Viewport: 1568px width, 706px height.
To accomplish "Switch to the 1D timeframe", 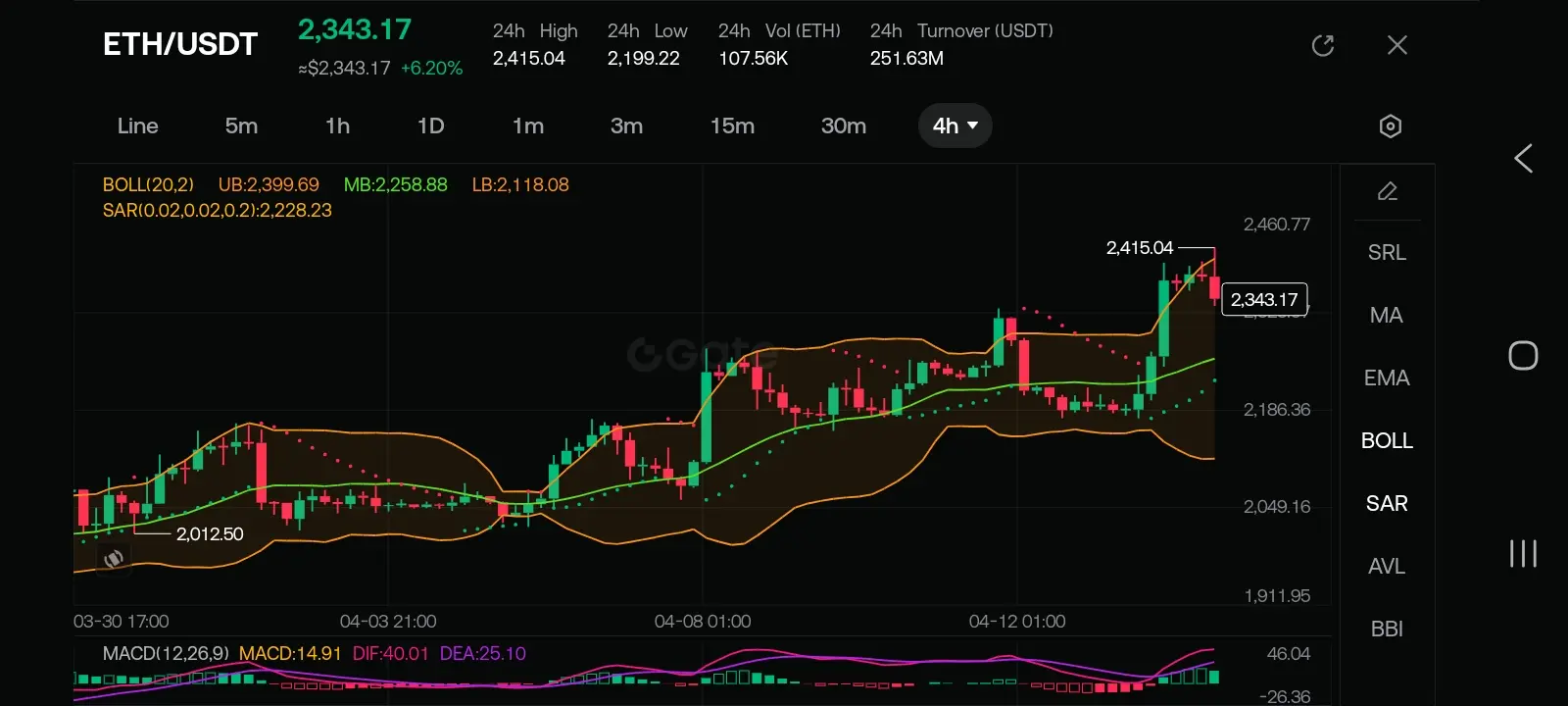I will [x=431, y=126].
